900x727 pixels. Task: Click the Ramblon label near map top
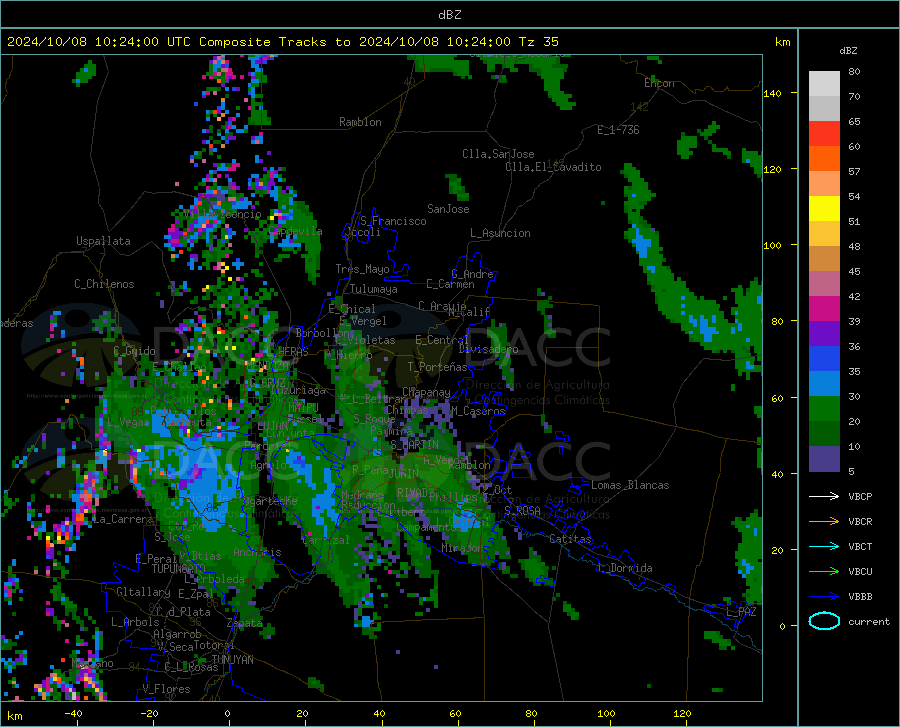360,122
